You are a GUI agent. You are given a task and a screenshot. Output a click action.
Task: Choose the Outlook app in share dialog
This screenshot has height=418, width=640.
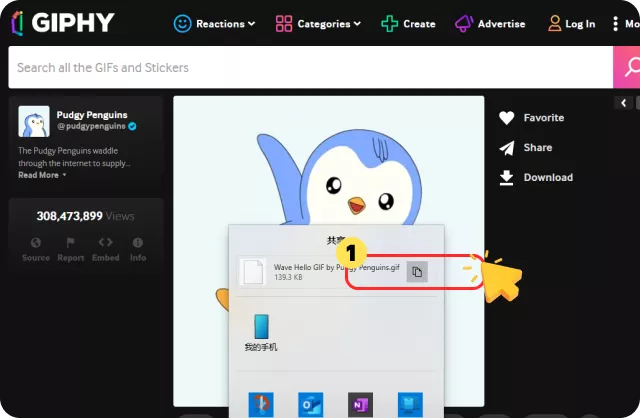click(311, 405)
